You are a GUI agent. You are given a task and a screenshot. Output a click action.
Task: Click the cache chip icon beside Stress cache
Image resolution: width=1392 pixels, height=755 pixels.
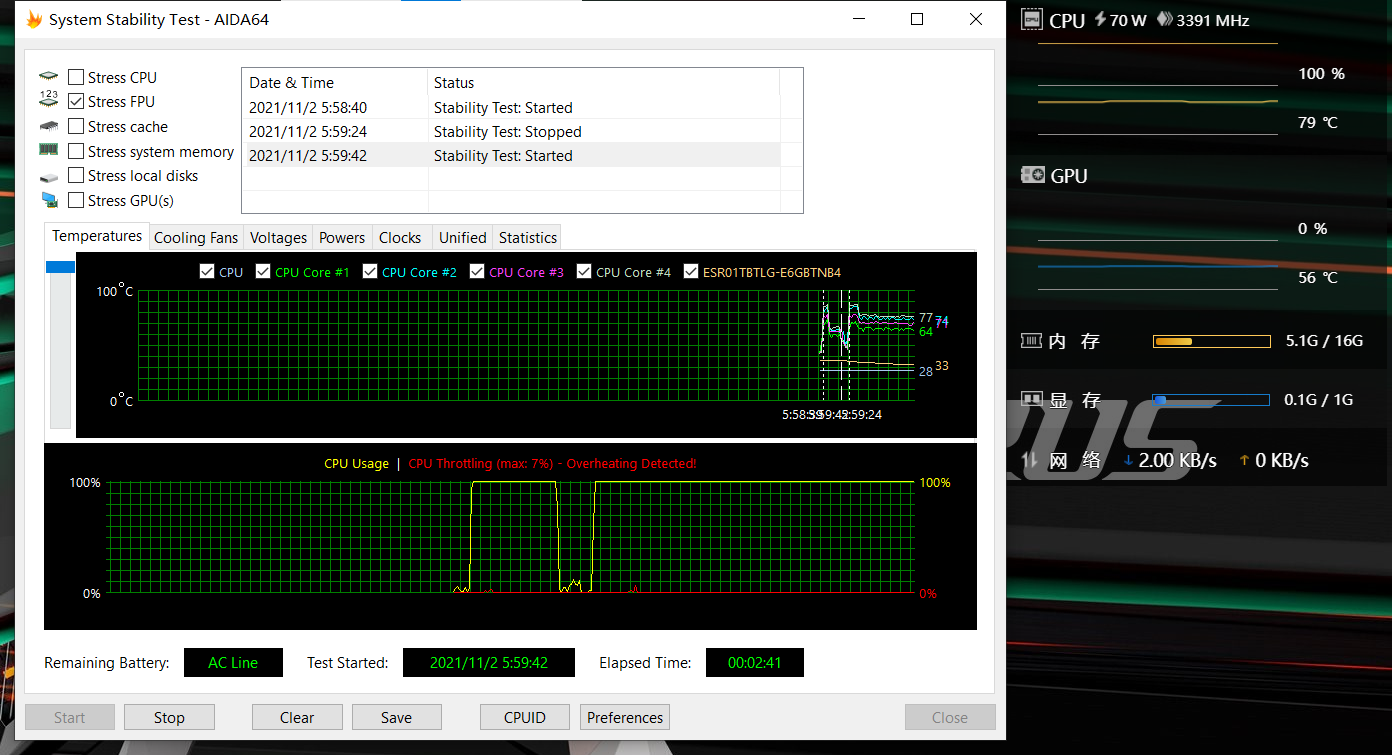tap(48, 127)
